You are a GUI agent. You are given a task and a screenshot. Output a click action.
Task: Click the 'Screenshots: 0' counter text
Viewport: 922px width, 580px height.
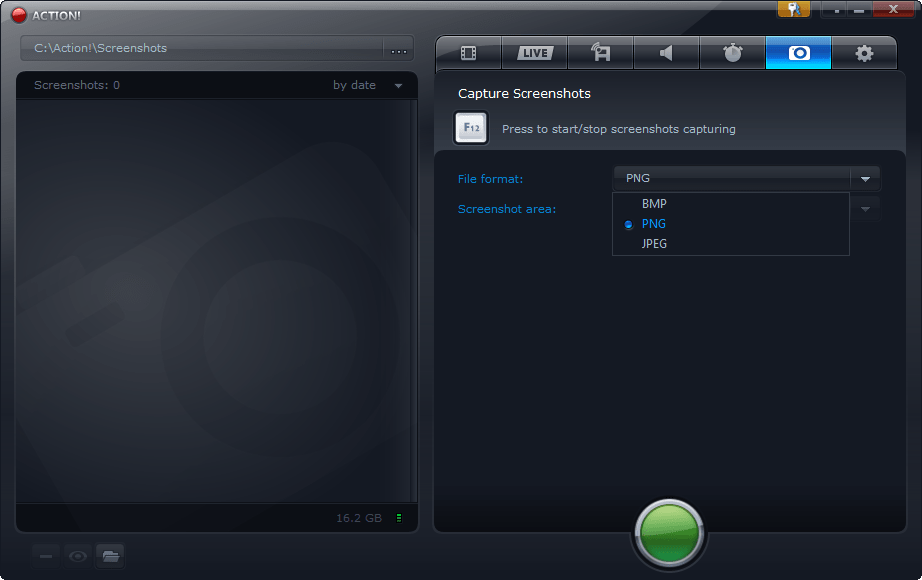[77, 85]
